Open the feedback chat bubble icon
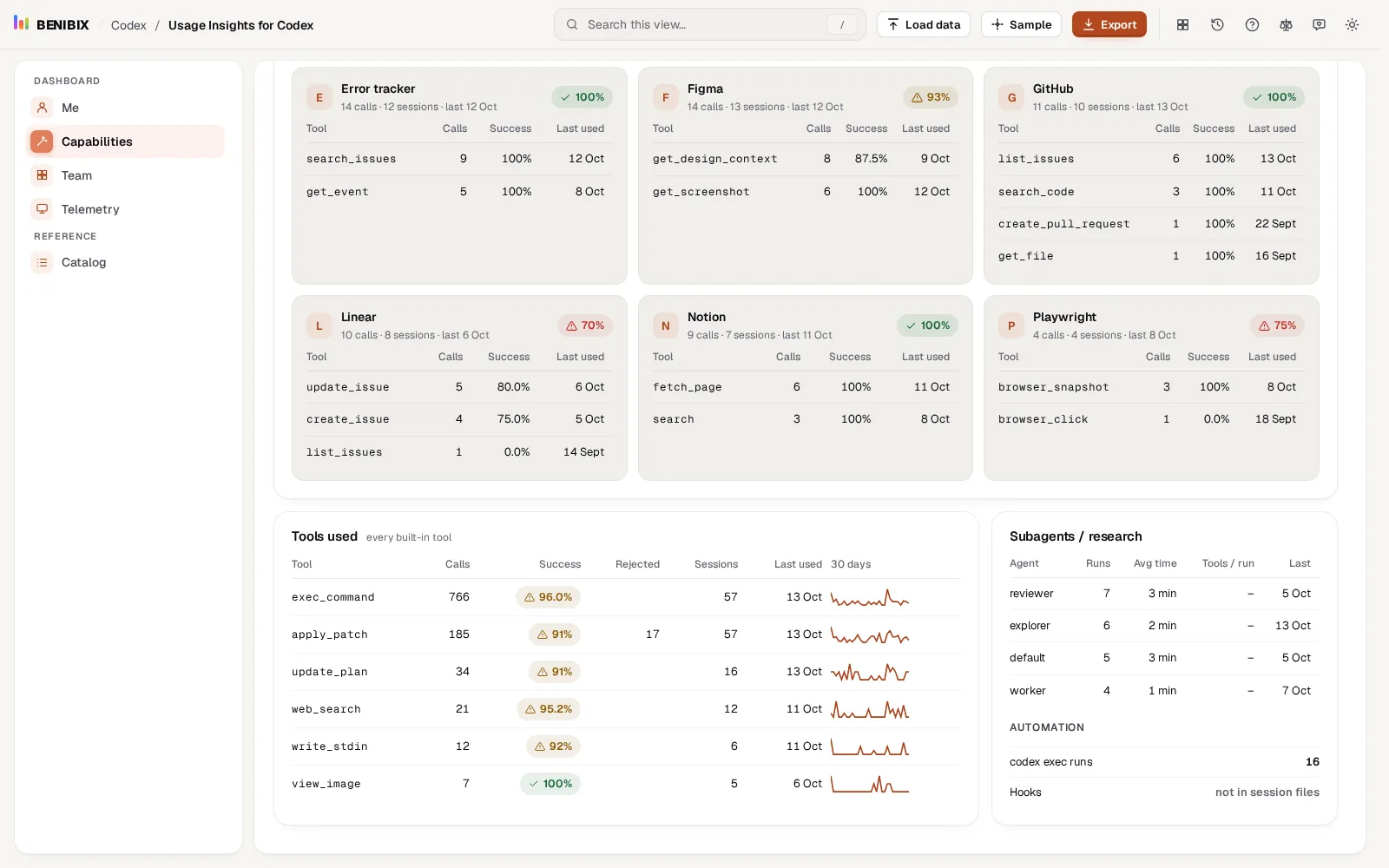1389x868 pixels. point(1319,24)
